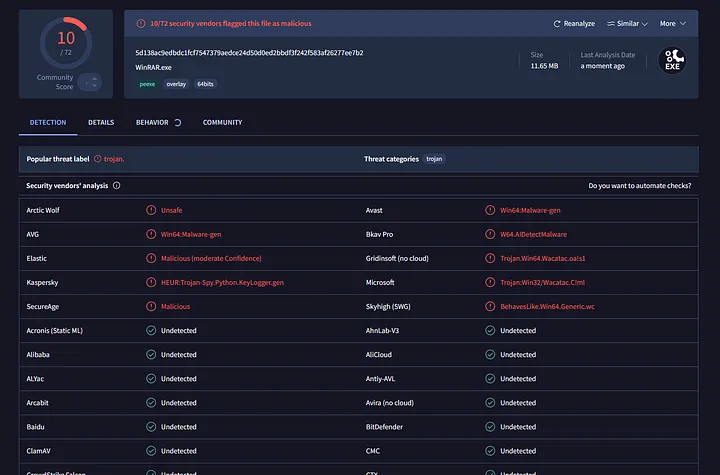Click the alert icon in Skyhigh (SWG) row

pyautogui.click(x=490, y=306)
